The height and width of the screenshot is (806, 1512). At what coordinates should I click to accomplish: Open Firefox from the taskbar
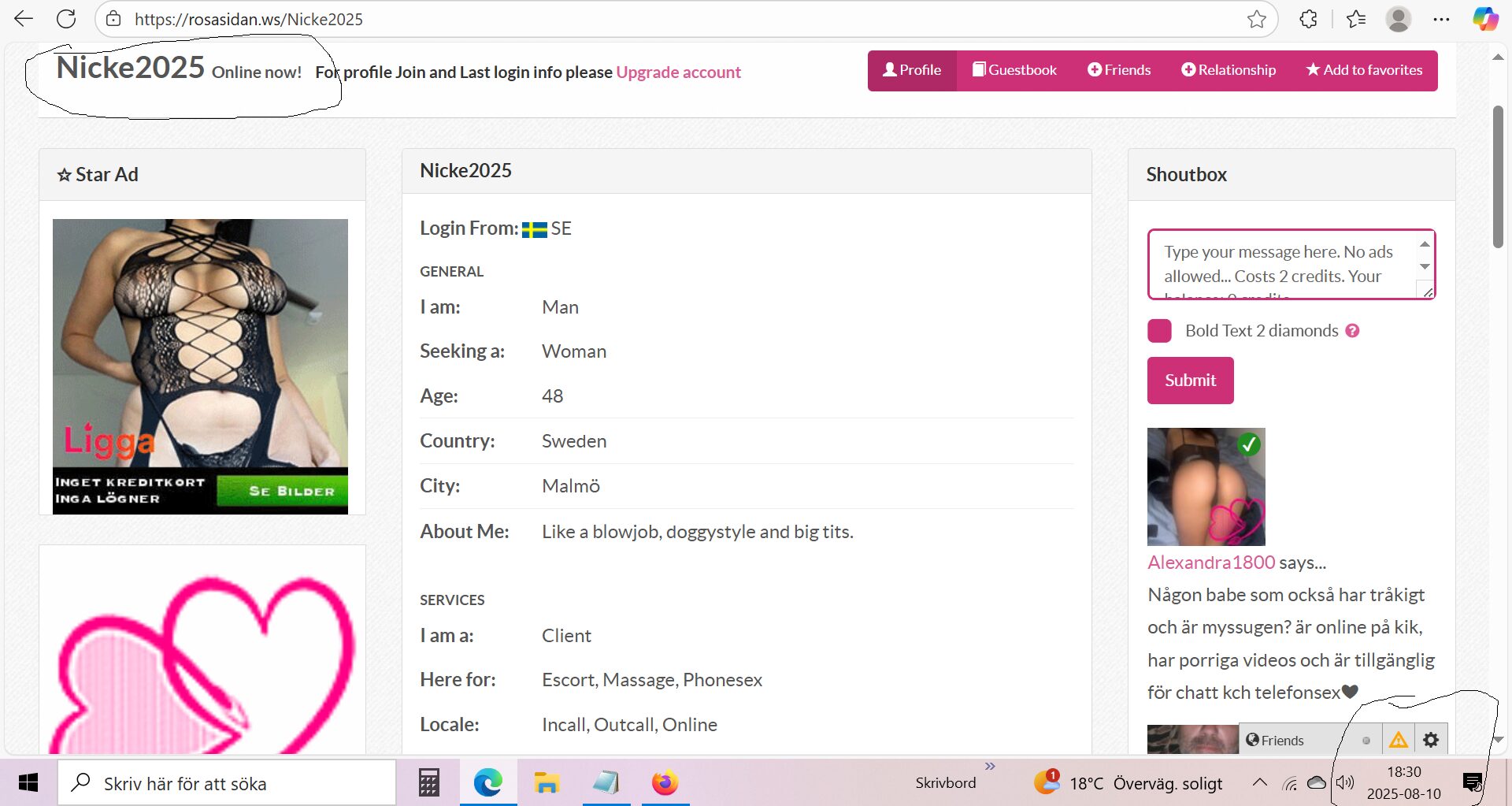pos(665,782)
